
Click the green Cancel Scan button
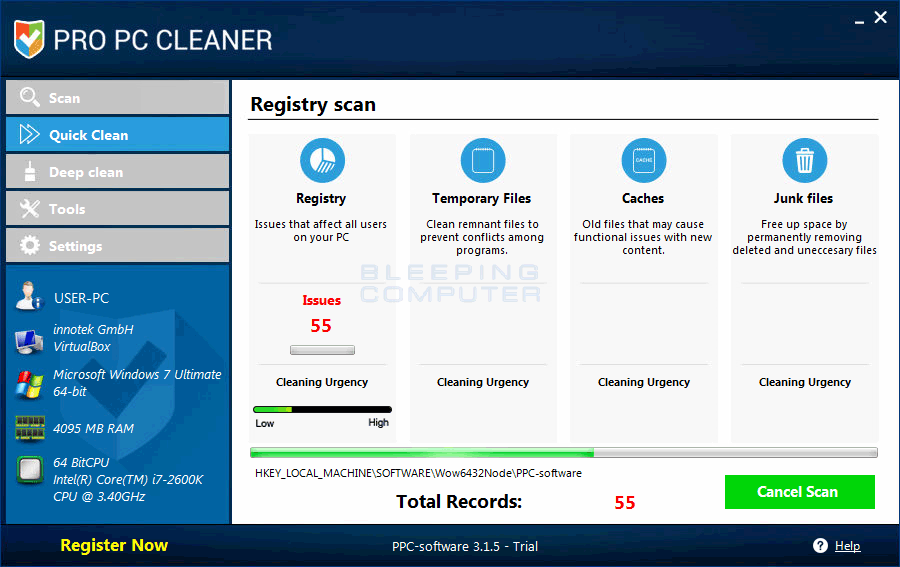[x=800, y=492]
